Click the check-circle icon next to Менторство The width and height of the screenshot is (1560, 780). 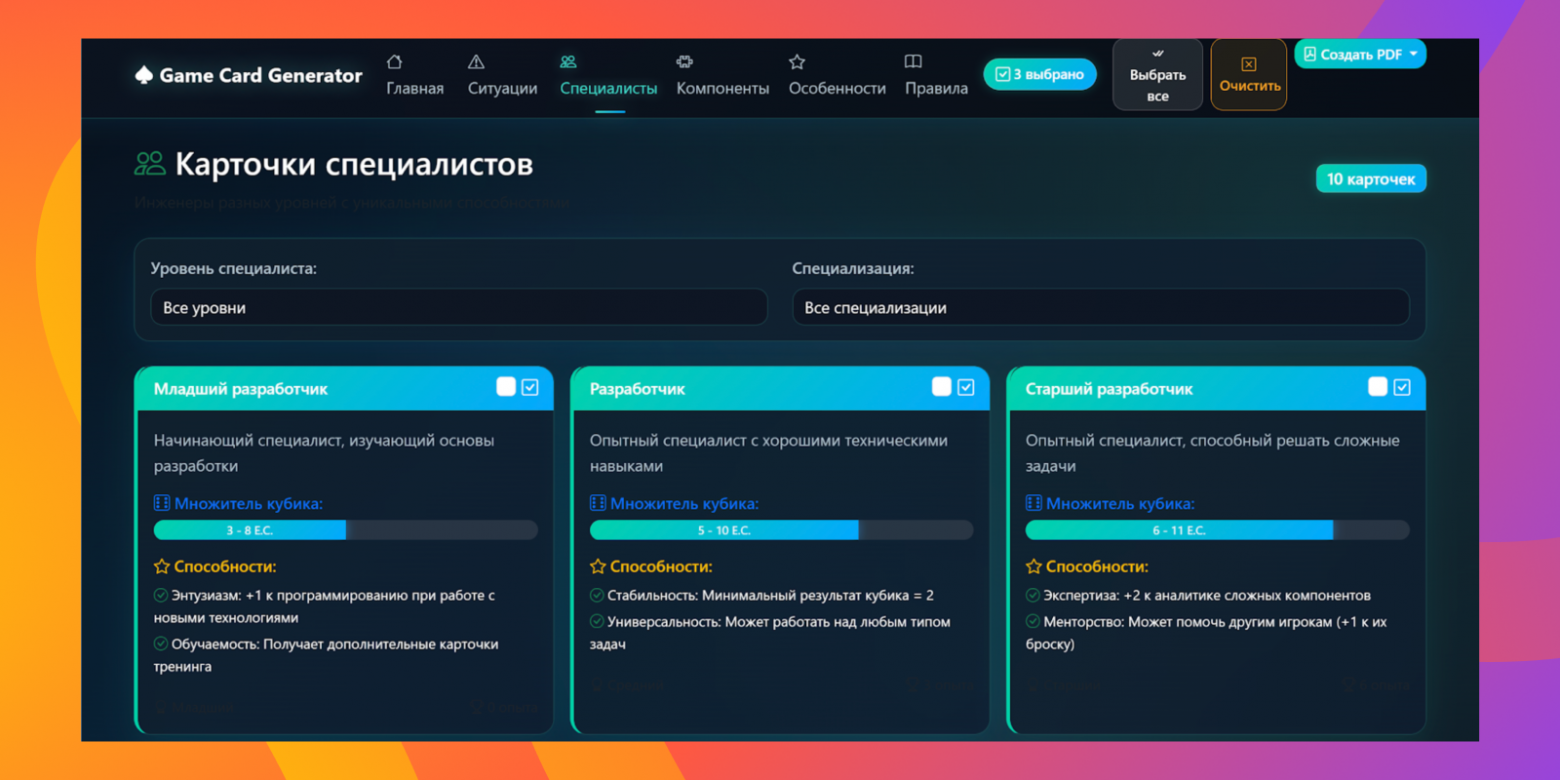[1032, 622]
